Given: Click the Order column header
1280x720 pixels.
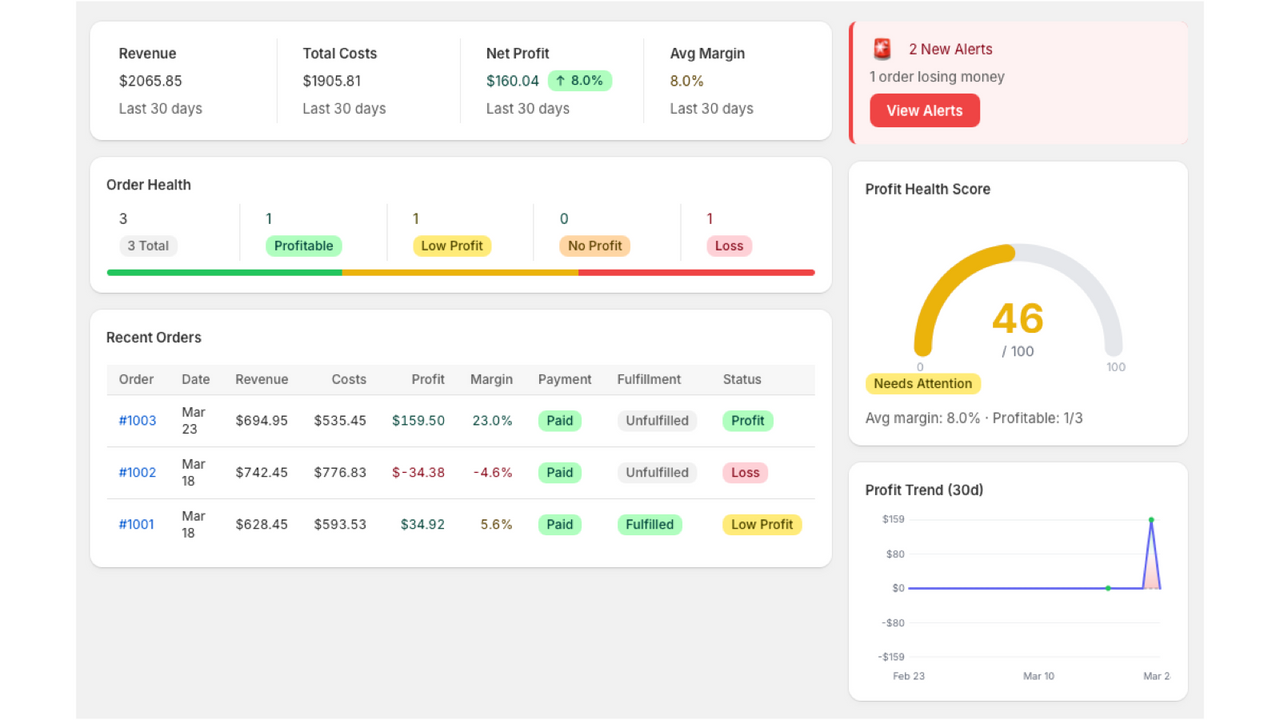Looking at the screenshot, I should click(x=137, y=380).
